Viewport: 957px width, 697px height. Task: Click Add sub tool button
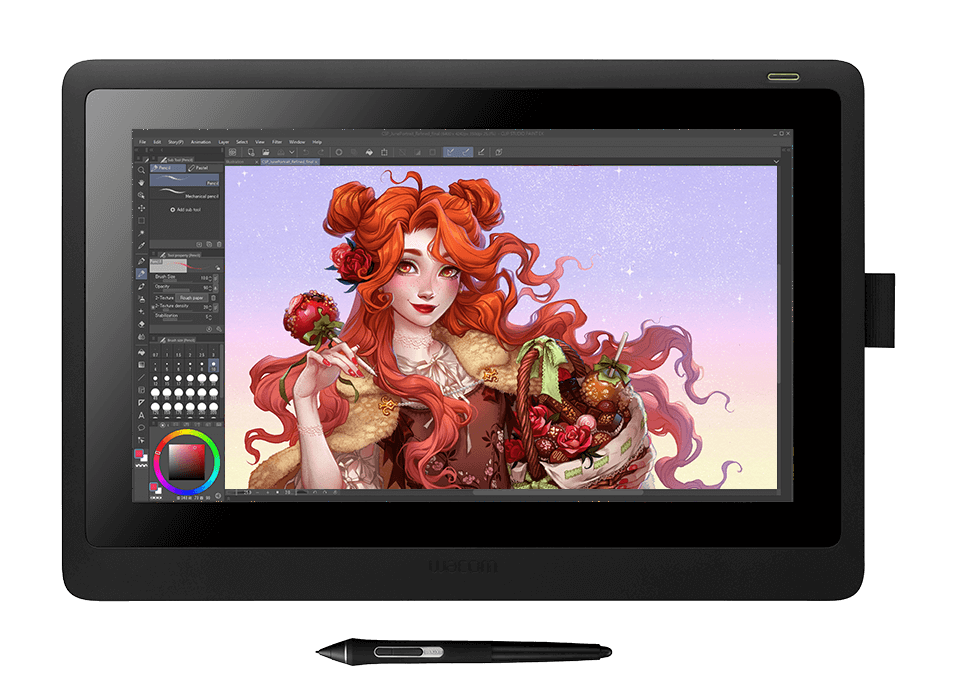(x=186, y=209)
